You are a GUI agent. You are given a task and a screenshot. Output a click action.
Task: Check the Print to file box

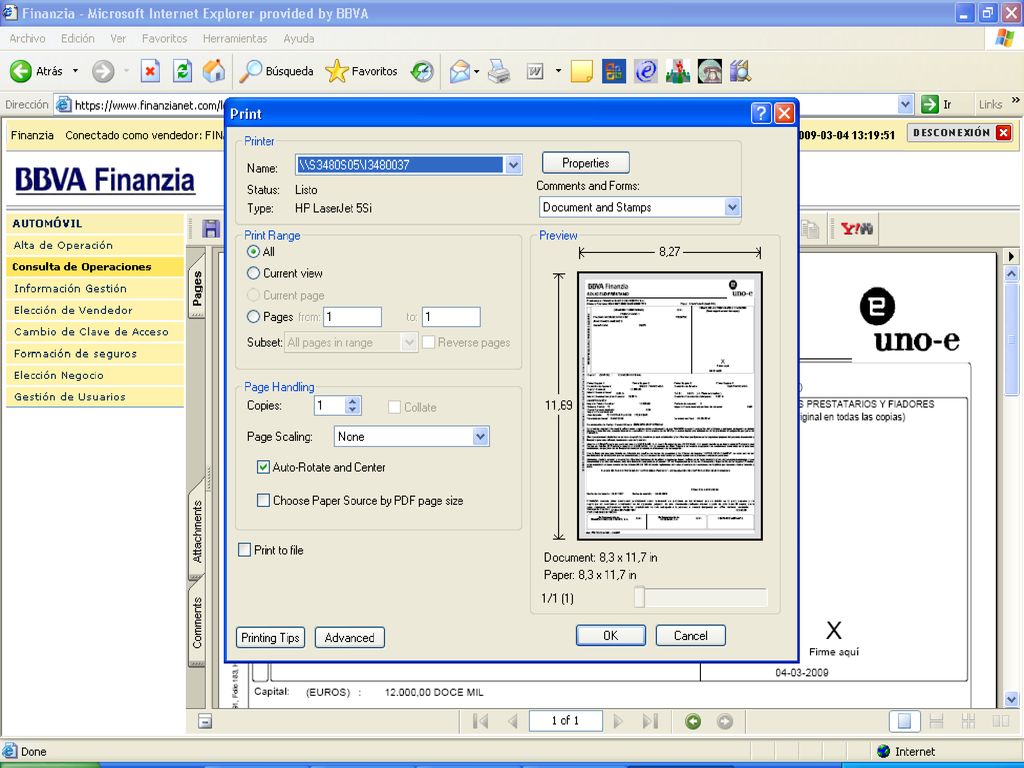pyautogui.click(x=244, y=550)
